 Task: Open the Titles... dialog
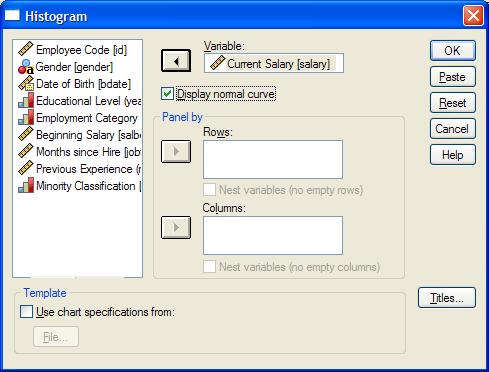tap(447, 298)
